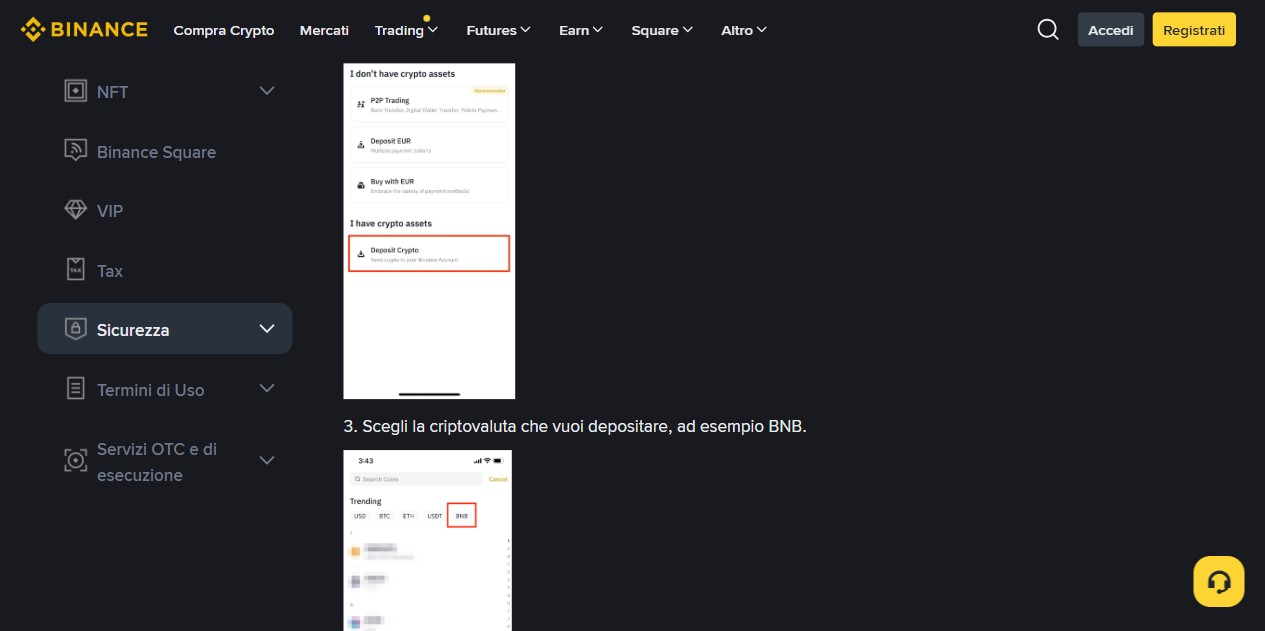Click the Accedi button

pyautogui.click(x=1110, y=29)
